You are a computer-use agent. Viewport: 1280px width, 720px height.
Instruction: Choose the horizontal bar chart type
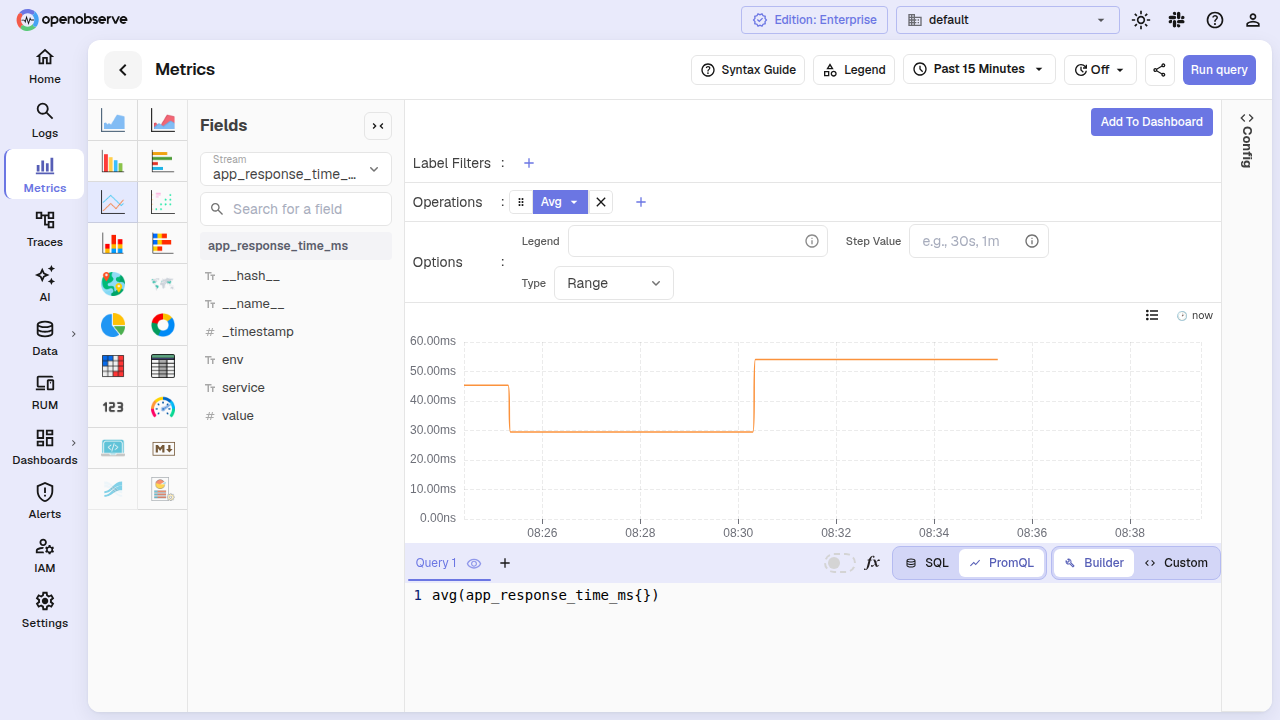pyautogui.click(x=163, y=161)
